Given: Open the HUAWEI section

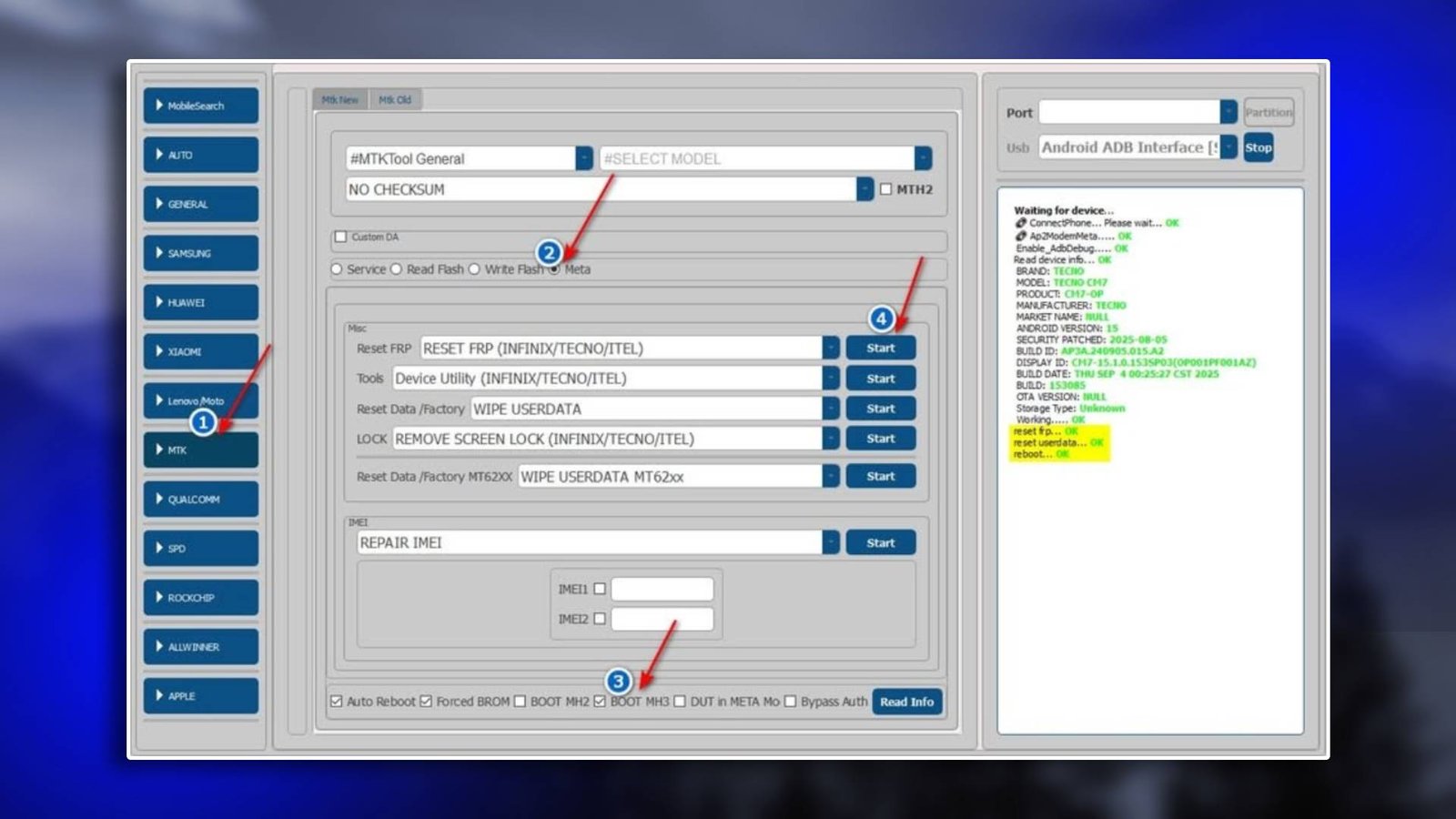Looking at the screenshot, I should click(200, 302).
